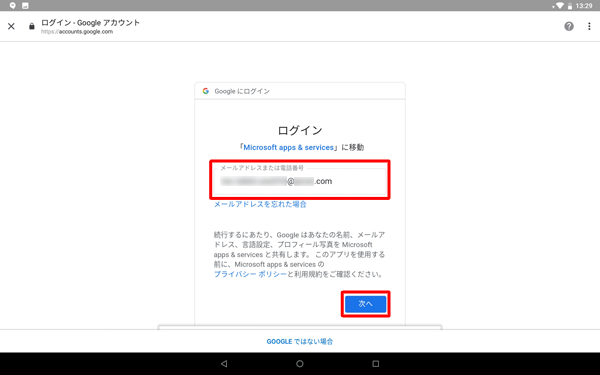Focus the email or phone input field
Screen dimensions: 600x375
coord(300,181)
